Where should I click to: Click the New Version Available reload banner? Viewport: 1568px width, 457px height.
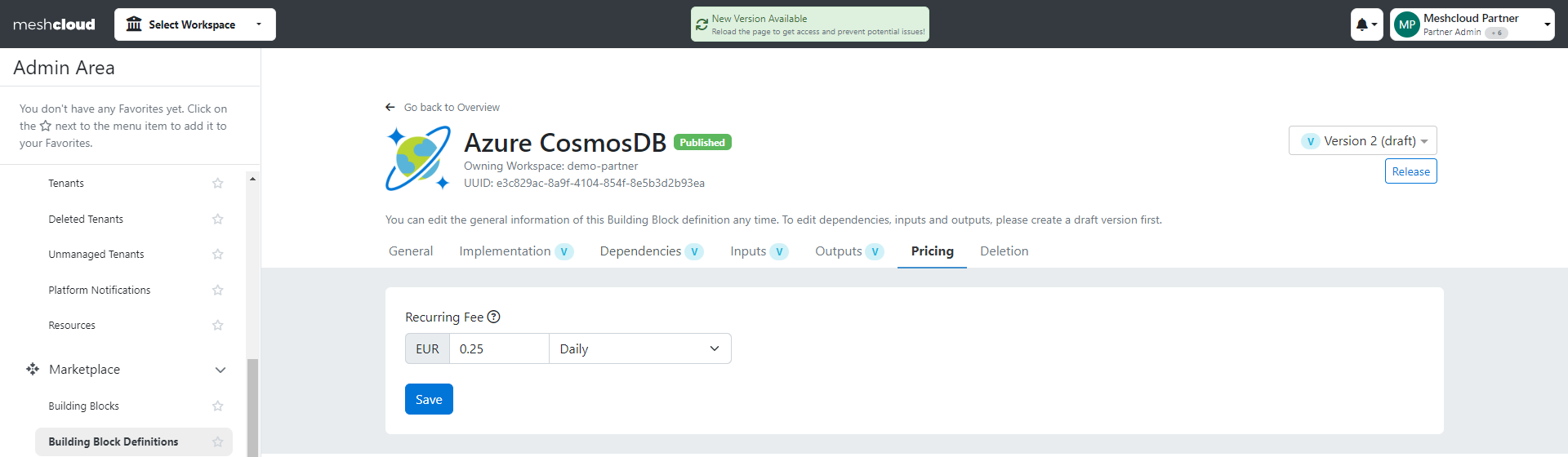point(810,24)
